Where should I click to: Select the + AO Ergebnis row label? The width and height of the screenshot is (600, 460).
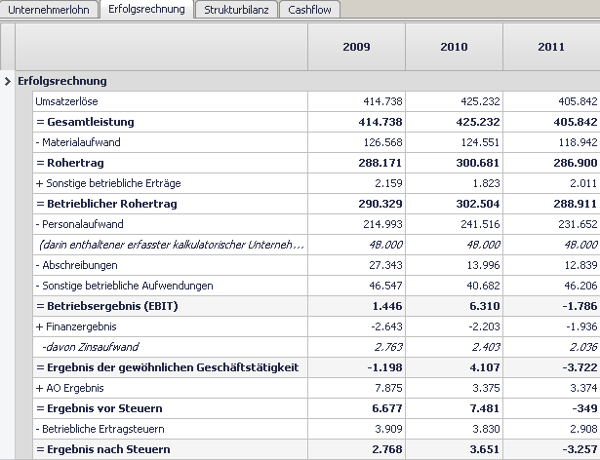point(70,388)
